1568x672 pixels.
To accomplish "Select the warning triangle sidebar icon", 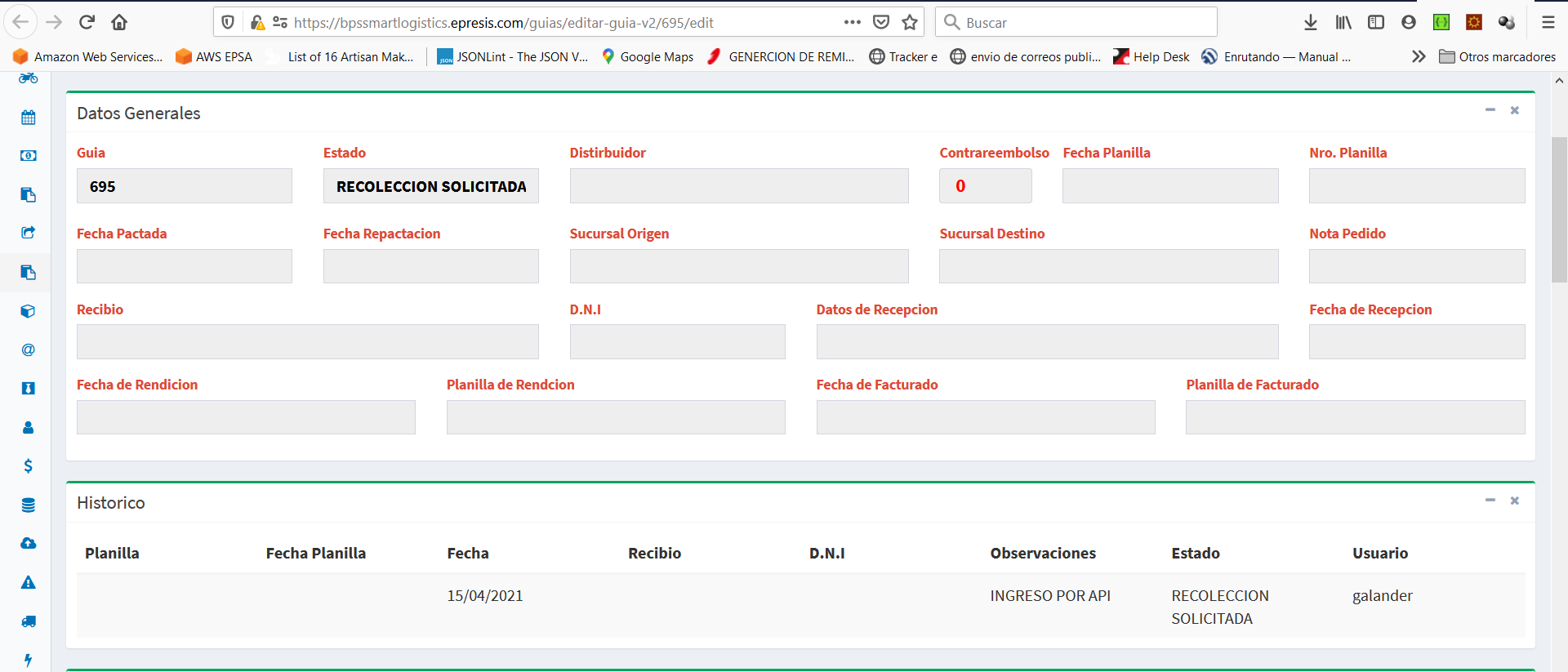I will coord(29,582).
